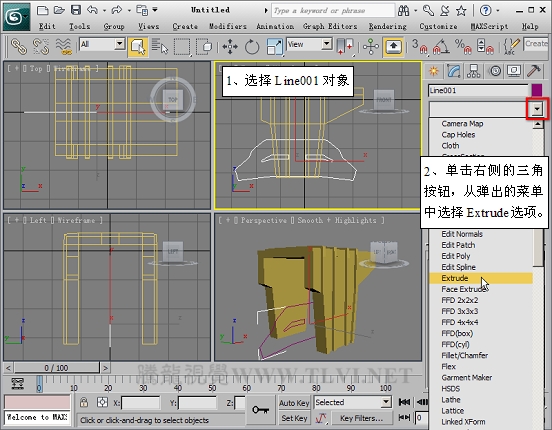Click the time slider 0 / 100
This screenshot has height=430, width=552.
pos(56,368)
